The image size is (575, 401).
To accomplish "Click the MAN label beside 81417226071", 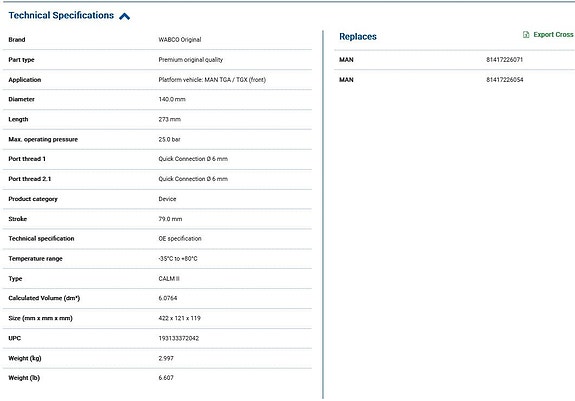I will click(x=346, y=60).
